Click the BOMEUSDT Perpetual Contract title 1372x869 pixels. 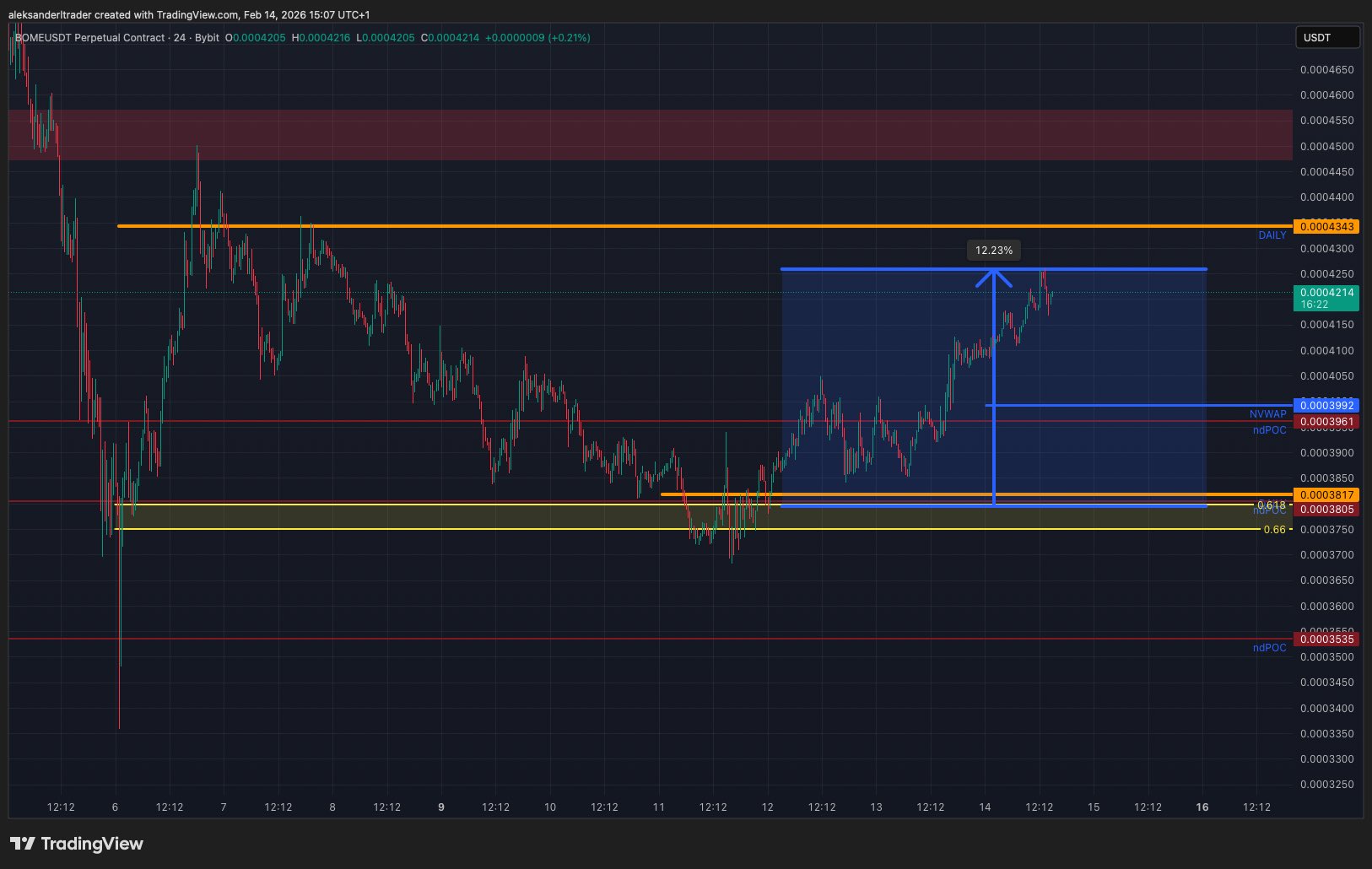click(92, 38)
